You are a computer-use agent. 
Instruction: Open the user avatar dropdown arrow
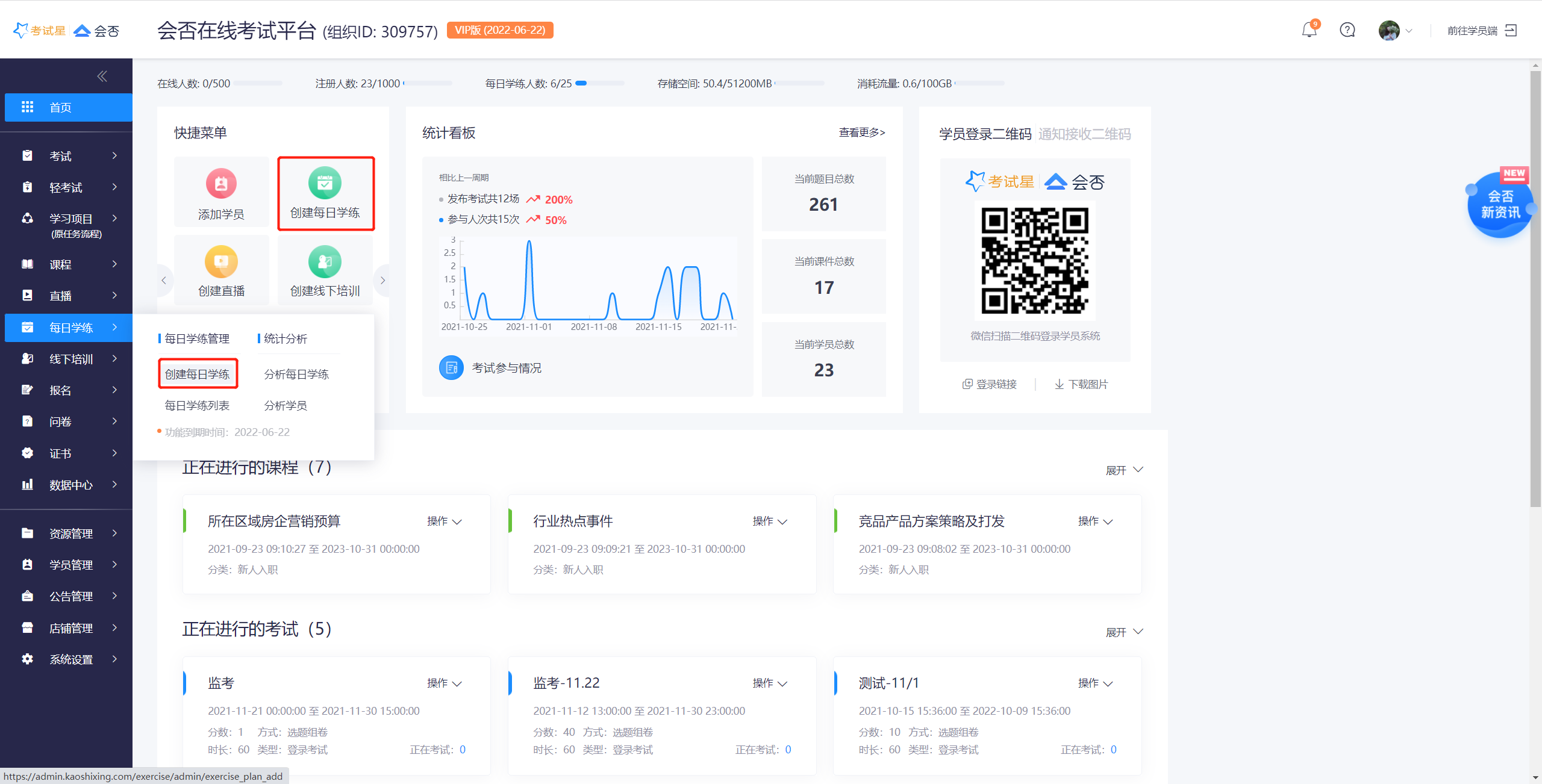(1409, 31)
